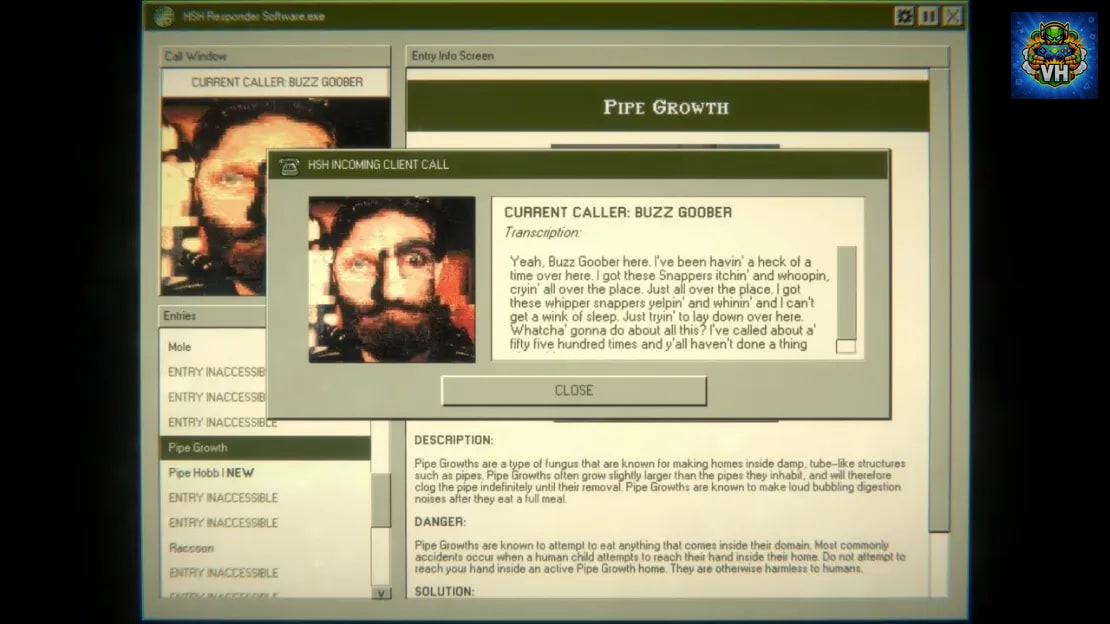1110x624 pixels.
Task: Click the VH channel logo badge
Action: [1054, 55]
